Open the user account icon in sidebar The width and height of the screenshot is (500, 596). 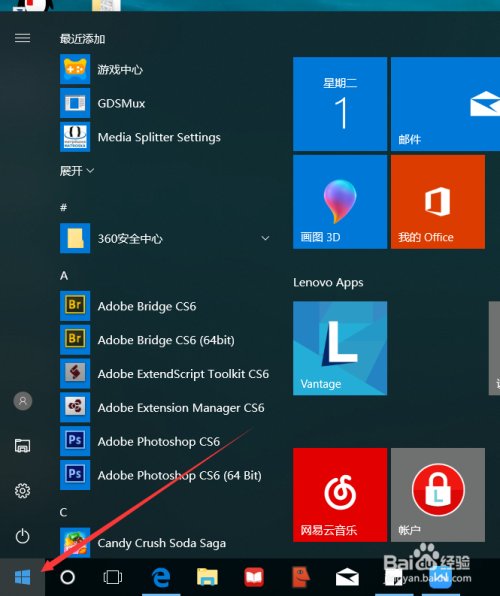coord(23,401)
